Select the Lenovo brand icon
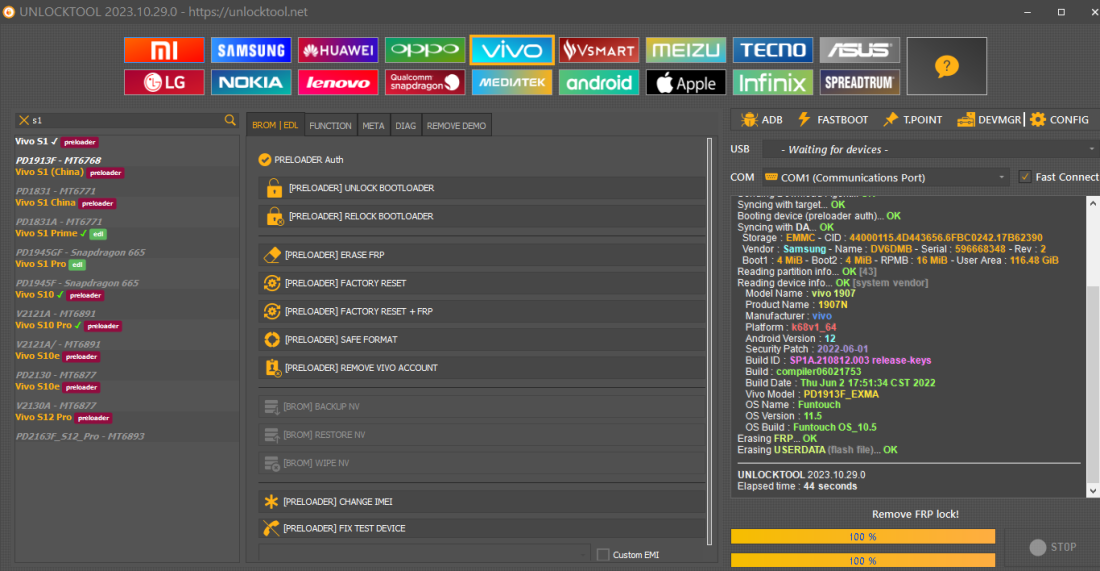The width and height of the screenshot is (1100, 571). [x=338, y=82]
